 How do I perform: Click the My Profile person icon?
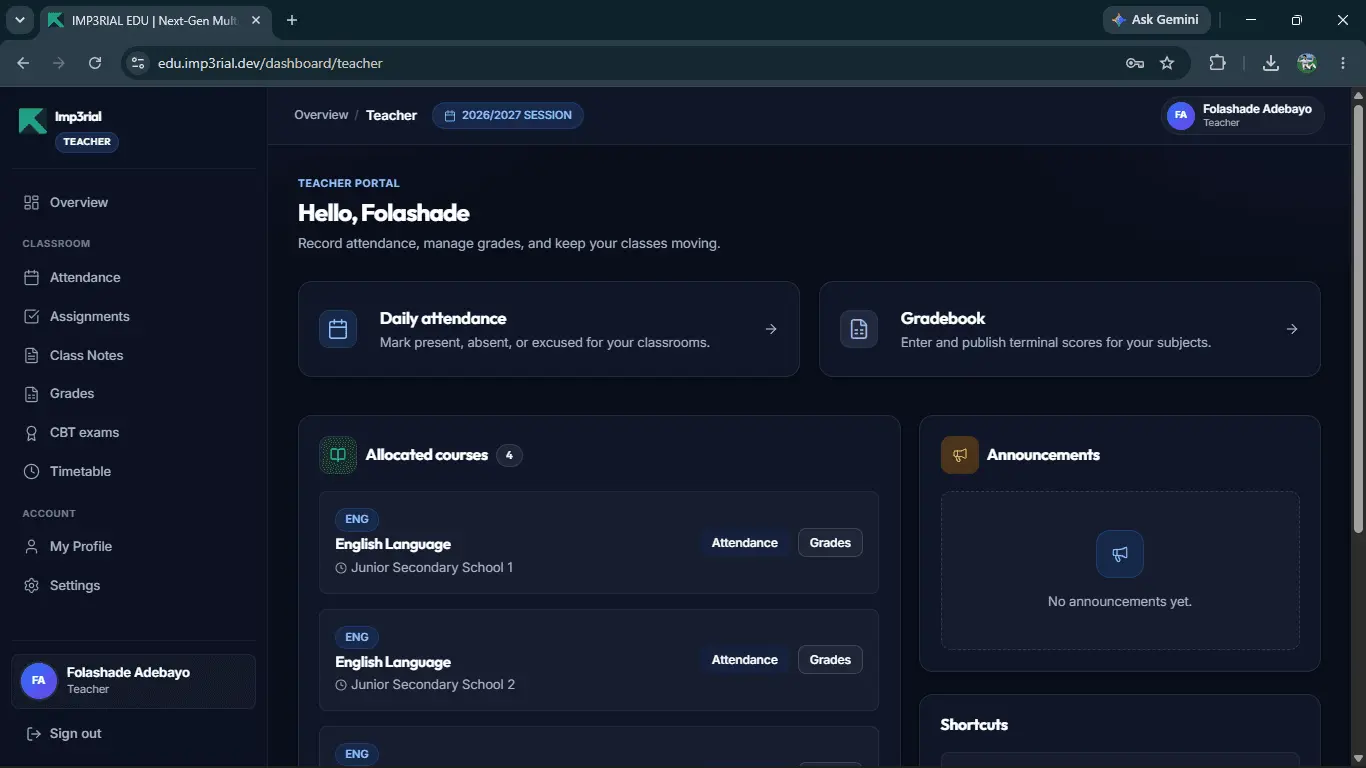(x=31, y=547)
